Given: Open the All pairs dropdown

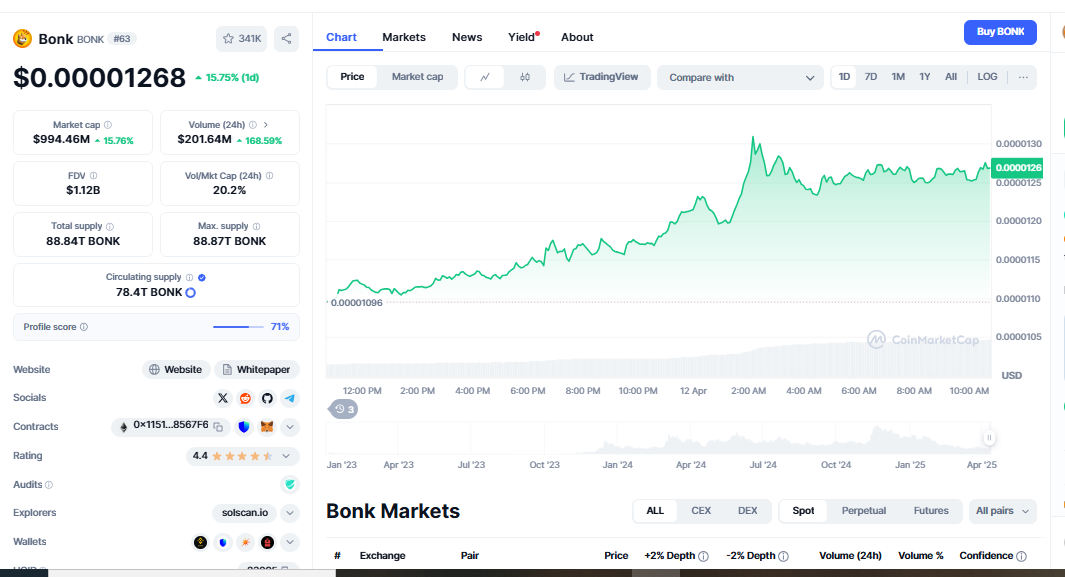Looking at the screenshot, I should coord(1003,511).
